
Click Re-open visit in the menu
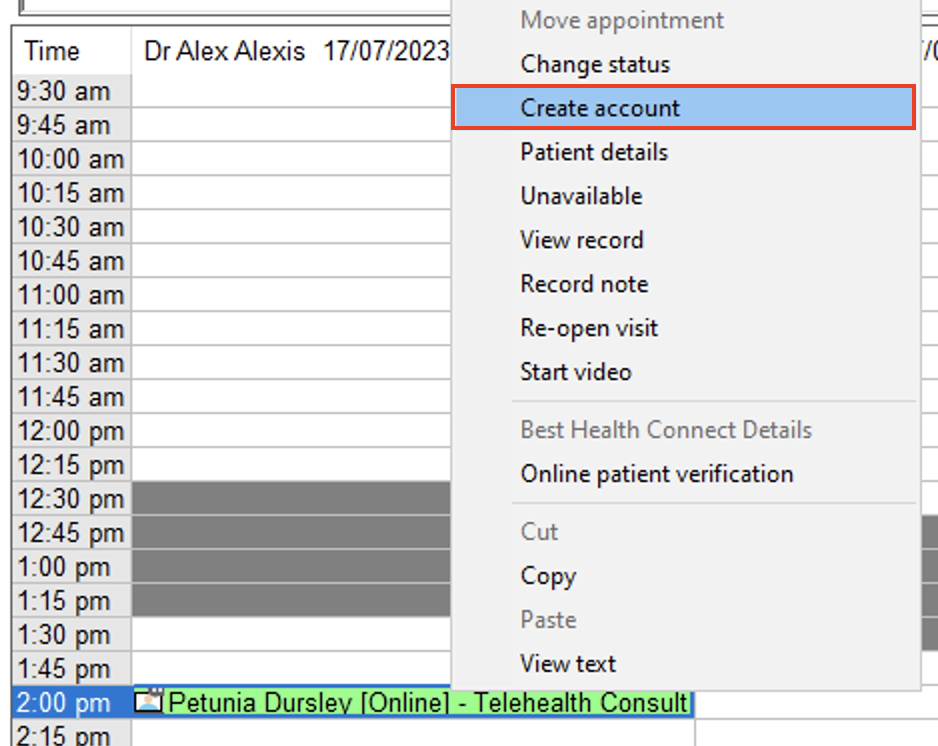coord(589,328)
